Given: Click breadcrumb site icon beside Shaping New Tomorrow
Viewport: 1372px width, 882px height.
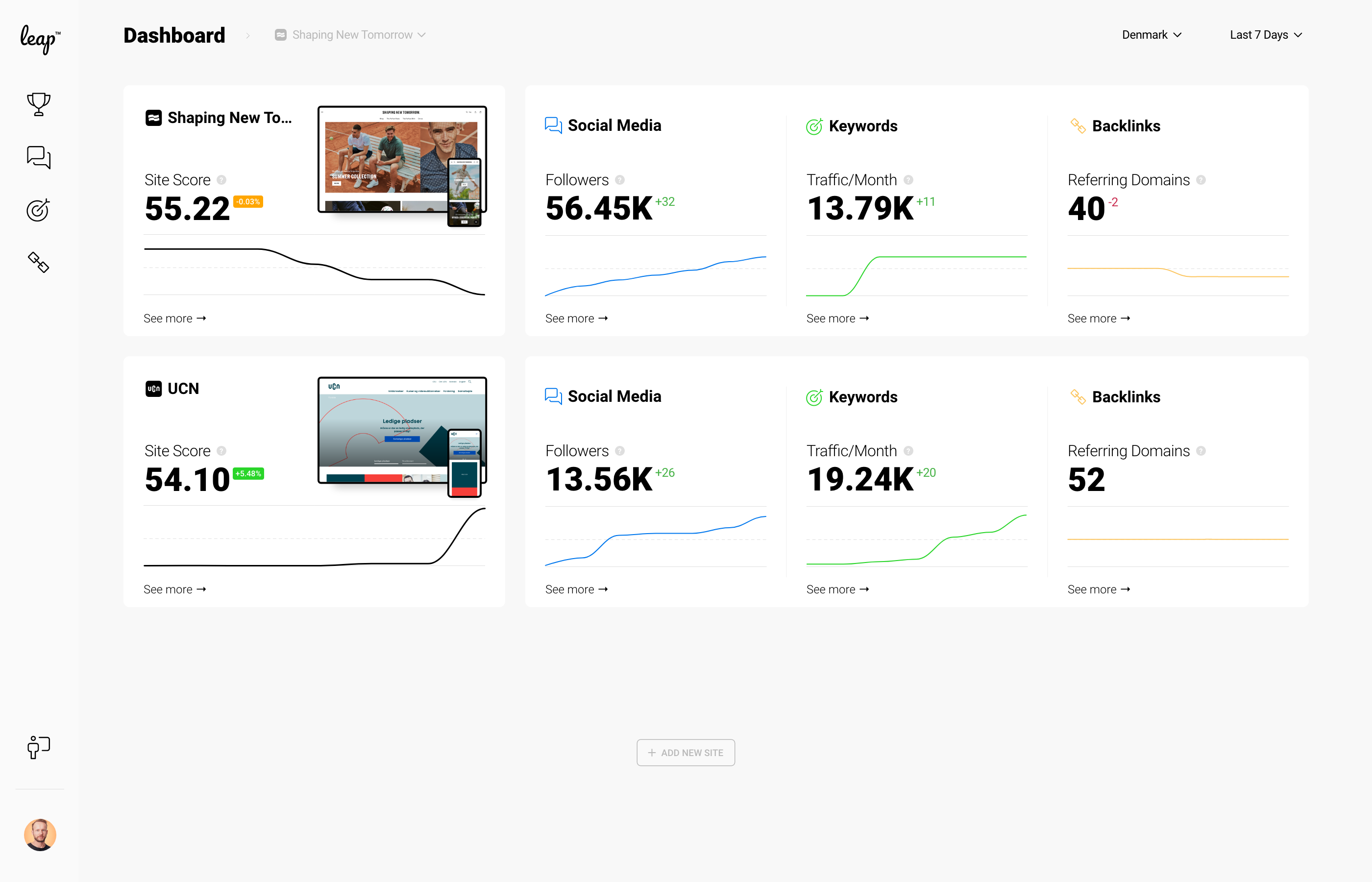Looking at the screenshot, I should [x=281, y=35].
